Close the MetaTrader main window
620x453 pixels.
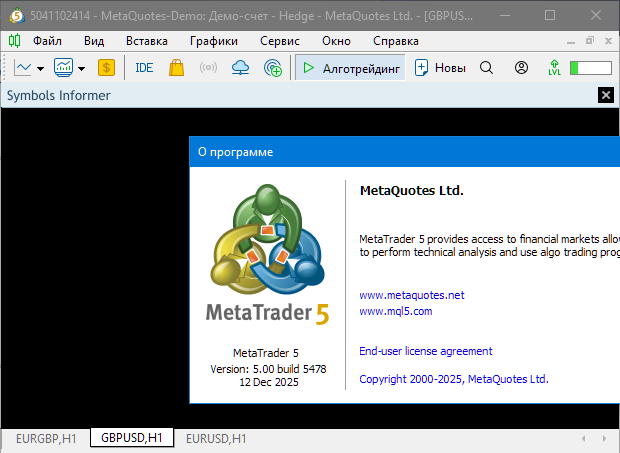click(x=596, y=15)
